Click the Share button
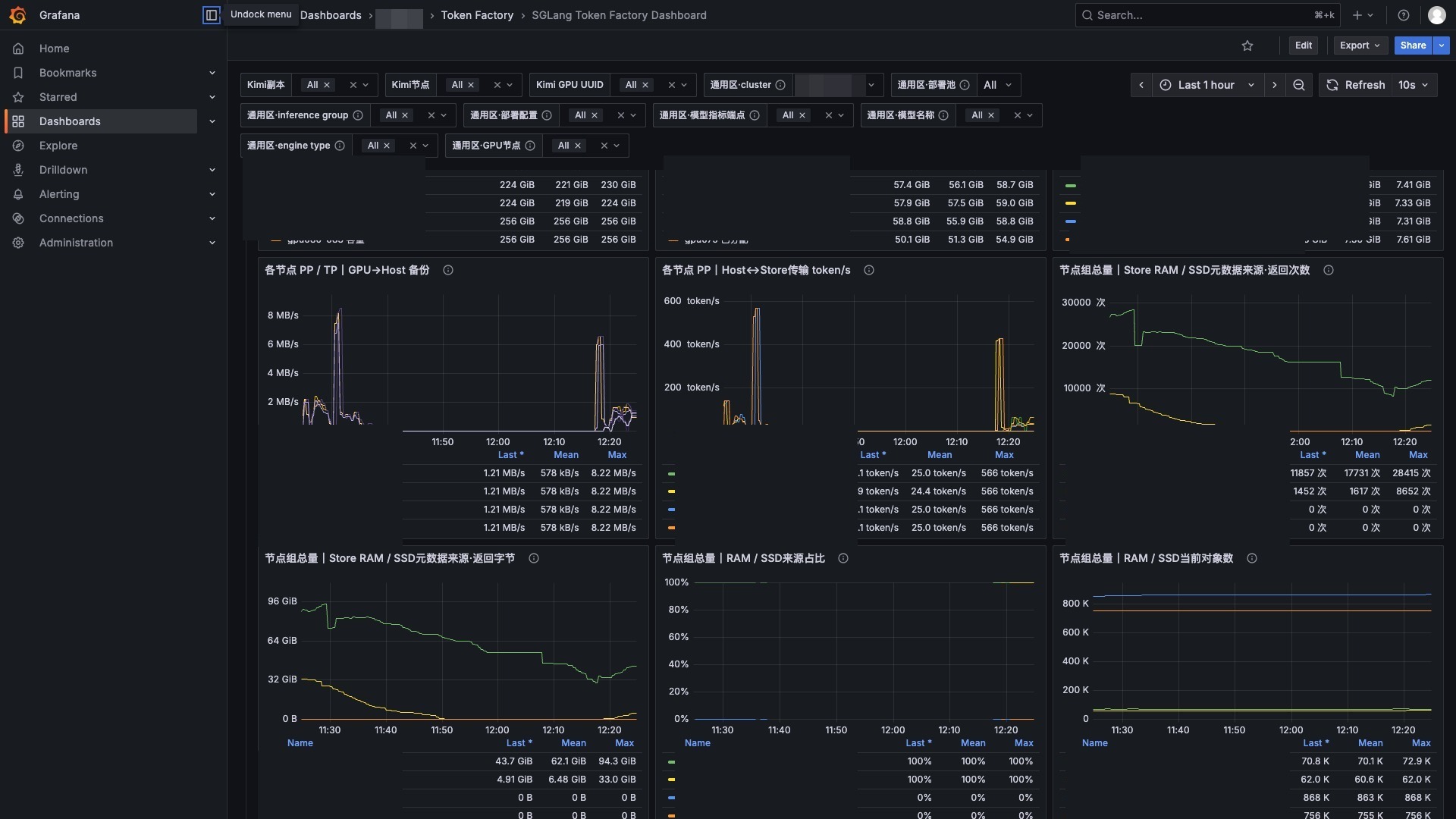The image size is (1456, 819). pos(1413,45)
